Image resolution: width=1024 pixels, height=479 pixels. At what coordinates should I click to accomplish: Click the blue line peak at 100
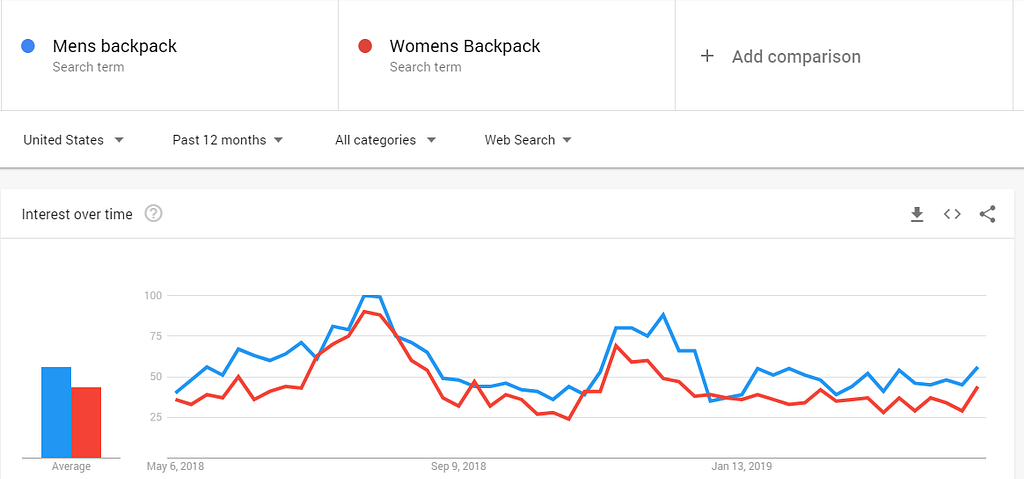[x=371, y=296]
